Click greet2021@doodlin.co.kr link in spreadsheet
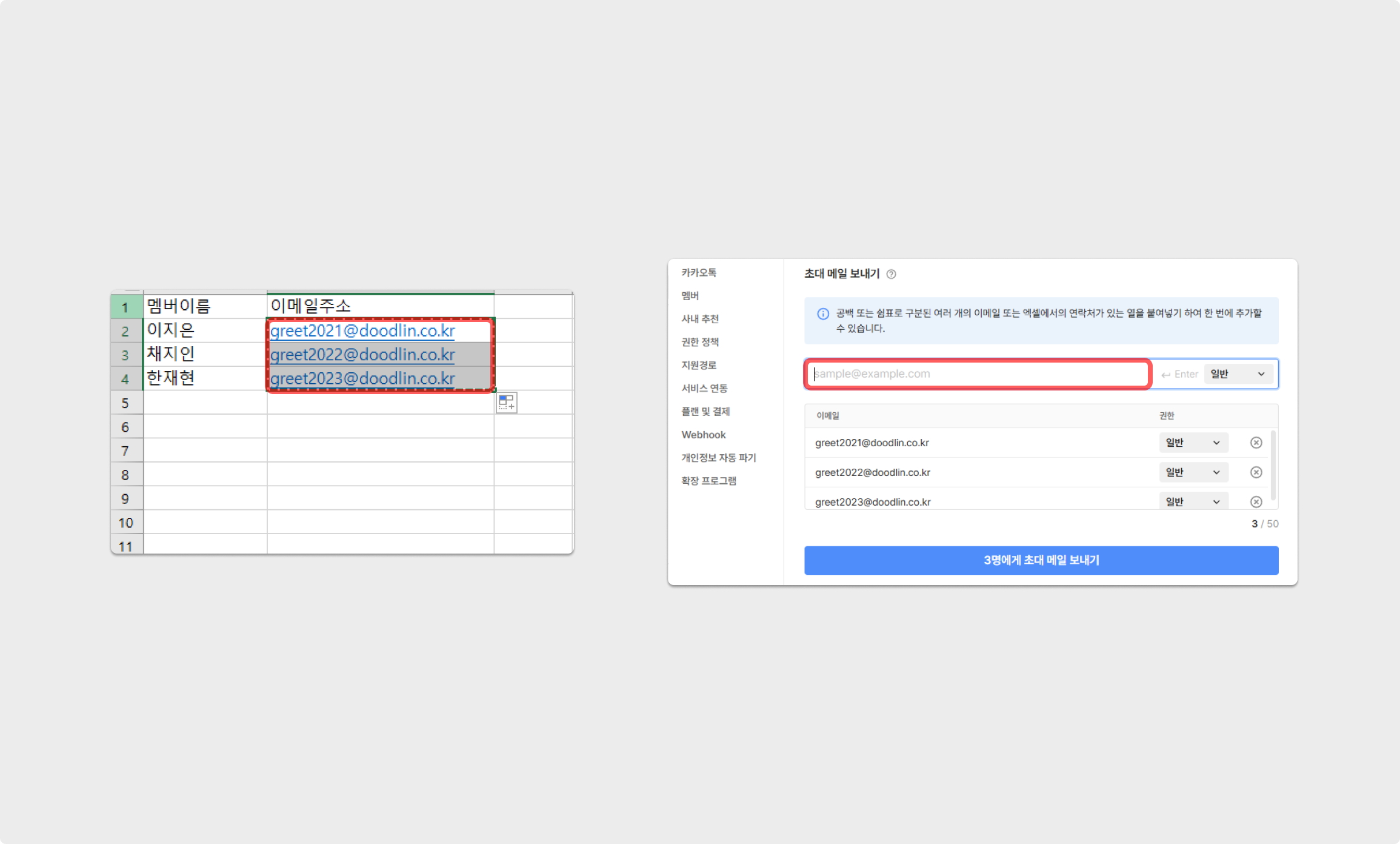The height and width of the screenshot is (844, 1400). (362, 331)
